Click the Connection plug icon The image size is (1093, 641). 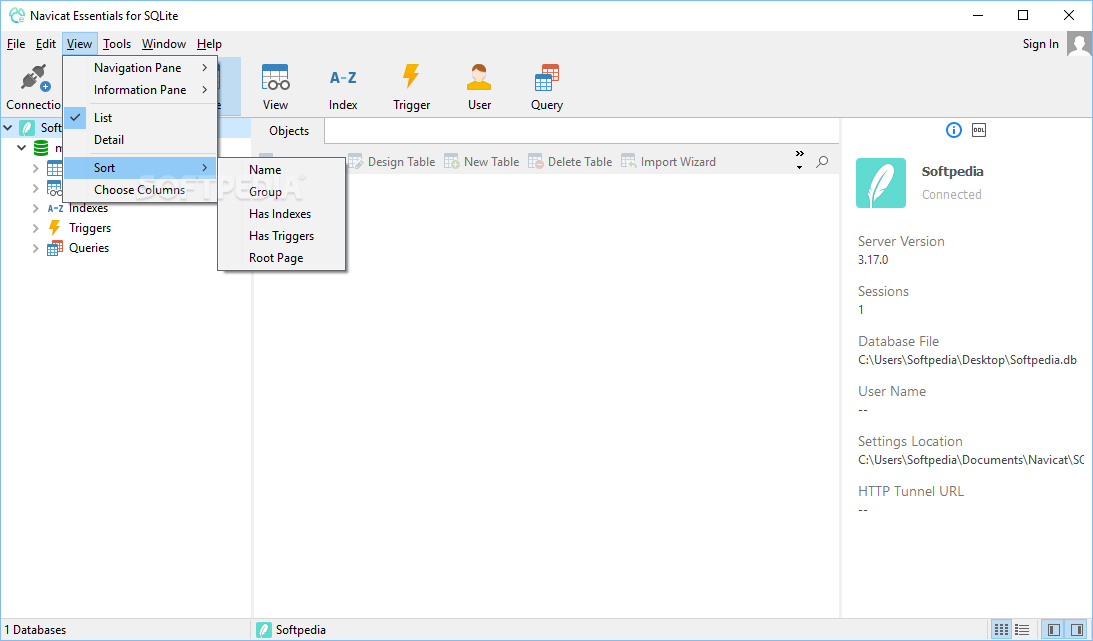(35, 77)
